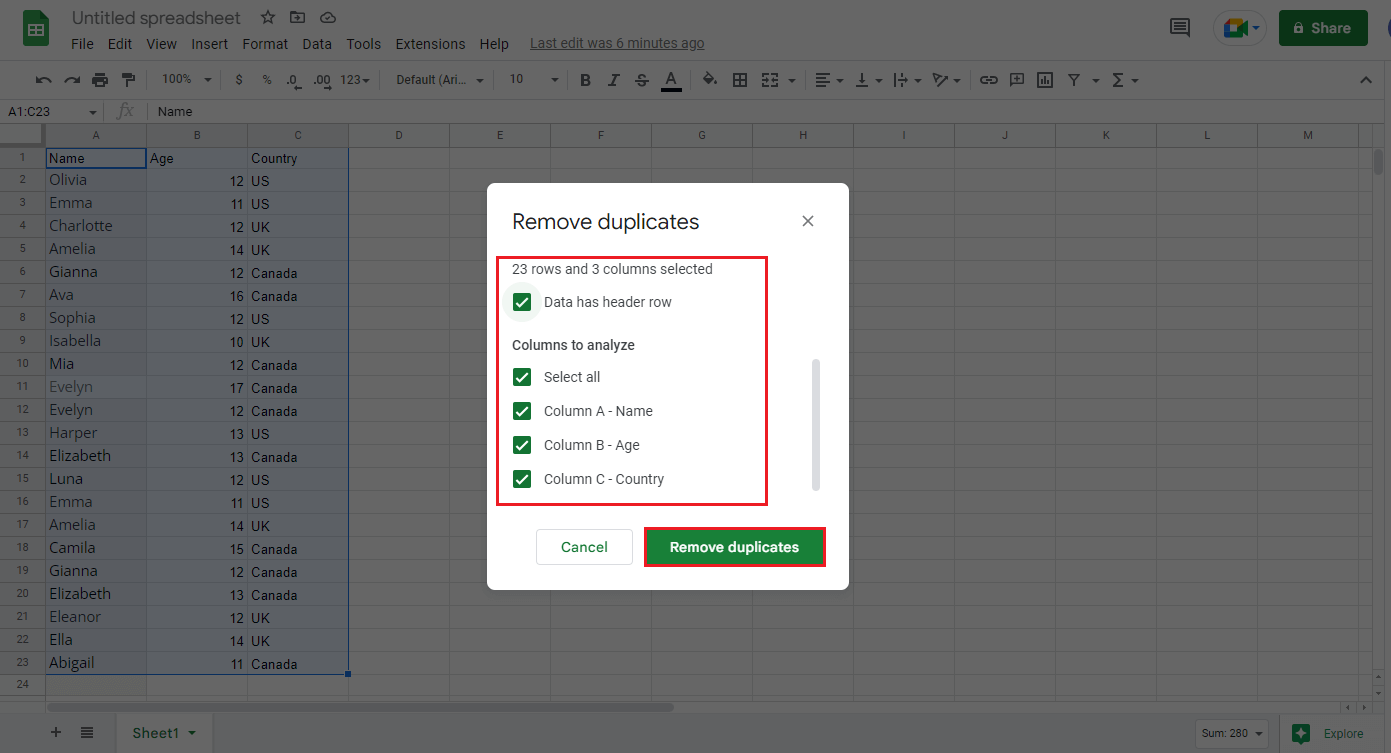Click the Insert link icon
The width and height of the screenshot is (1391, 753).
point(989,79)
